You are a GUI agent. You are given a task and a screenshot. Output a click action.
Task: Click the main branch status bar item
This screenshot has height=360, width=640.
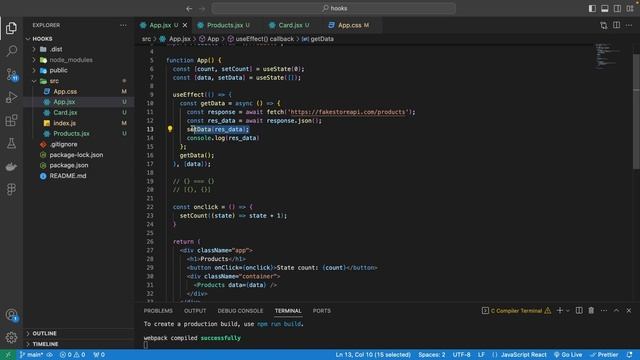[x=31, y=355]
